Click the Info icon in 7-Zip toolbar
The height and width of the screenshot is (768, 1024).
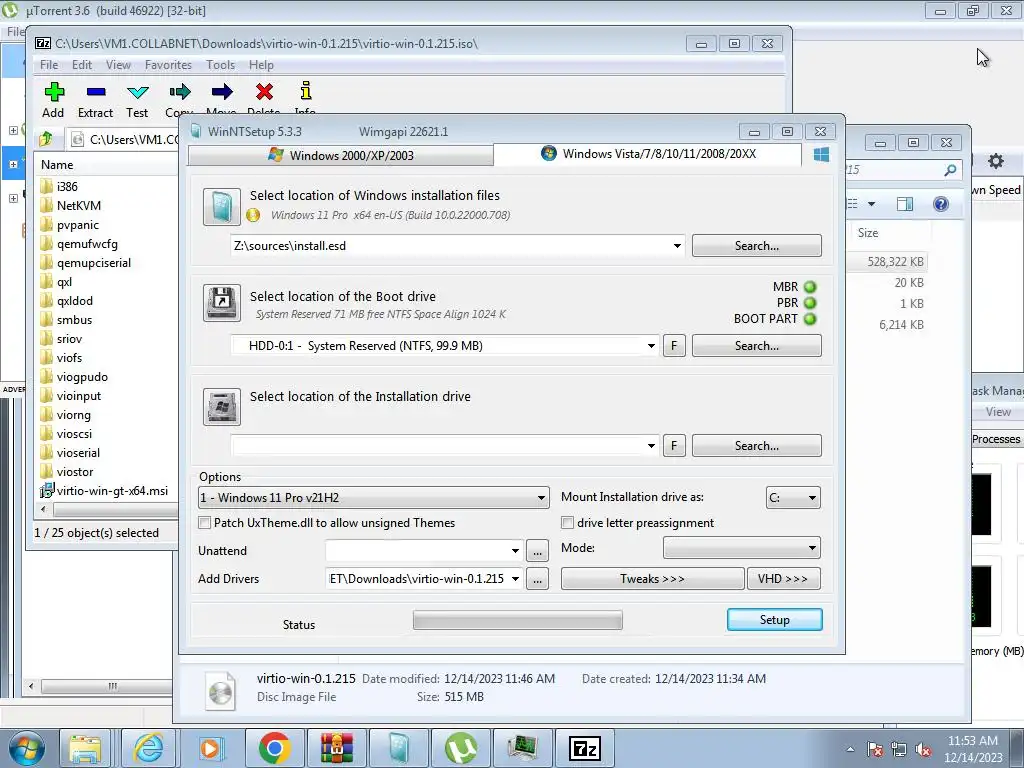point(306,91)
